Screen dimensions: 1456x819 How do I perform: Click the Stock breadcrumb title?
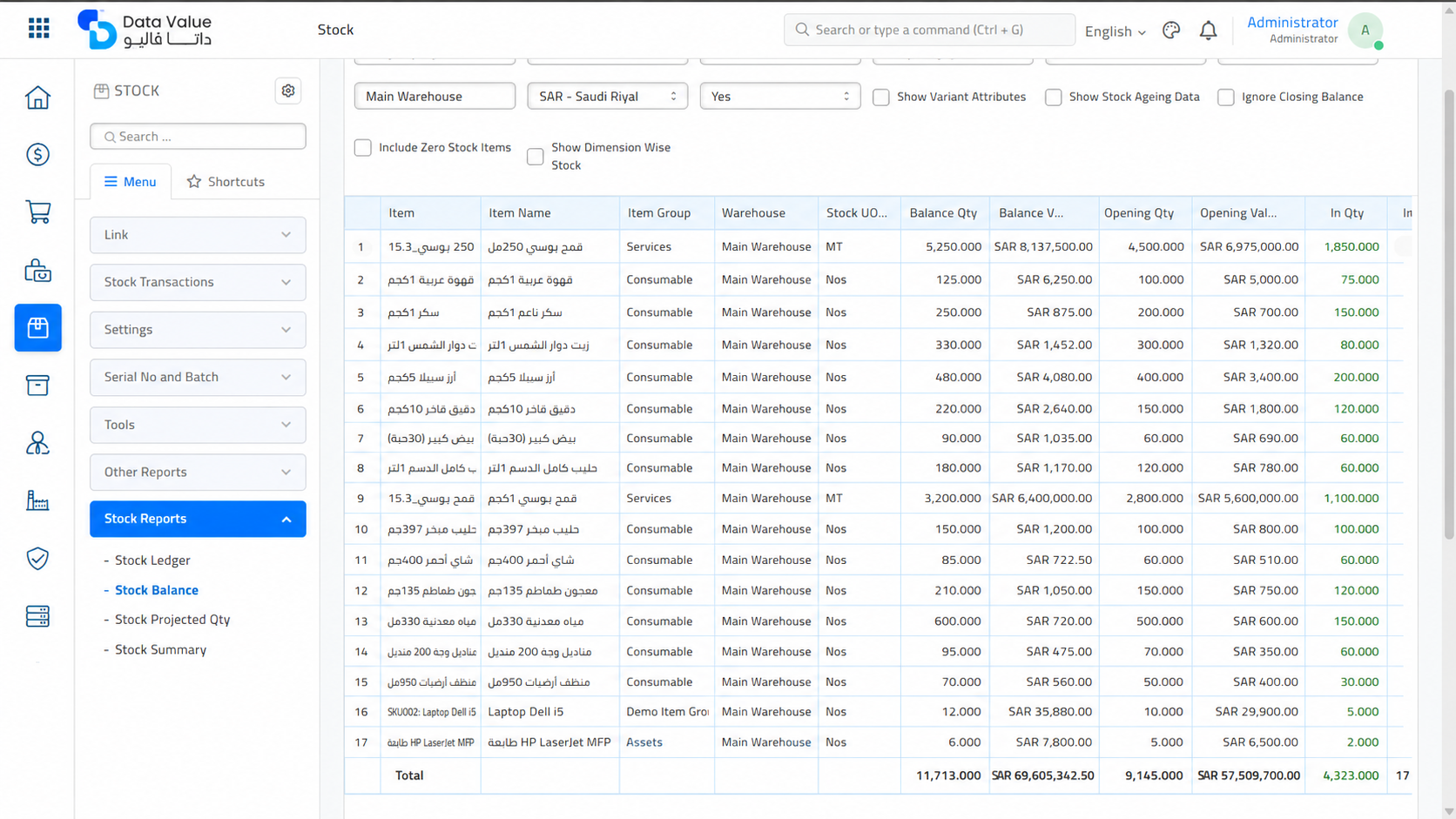pyautogui.click(x=335, y=30)
